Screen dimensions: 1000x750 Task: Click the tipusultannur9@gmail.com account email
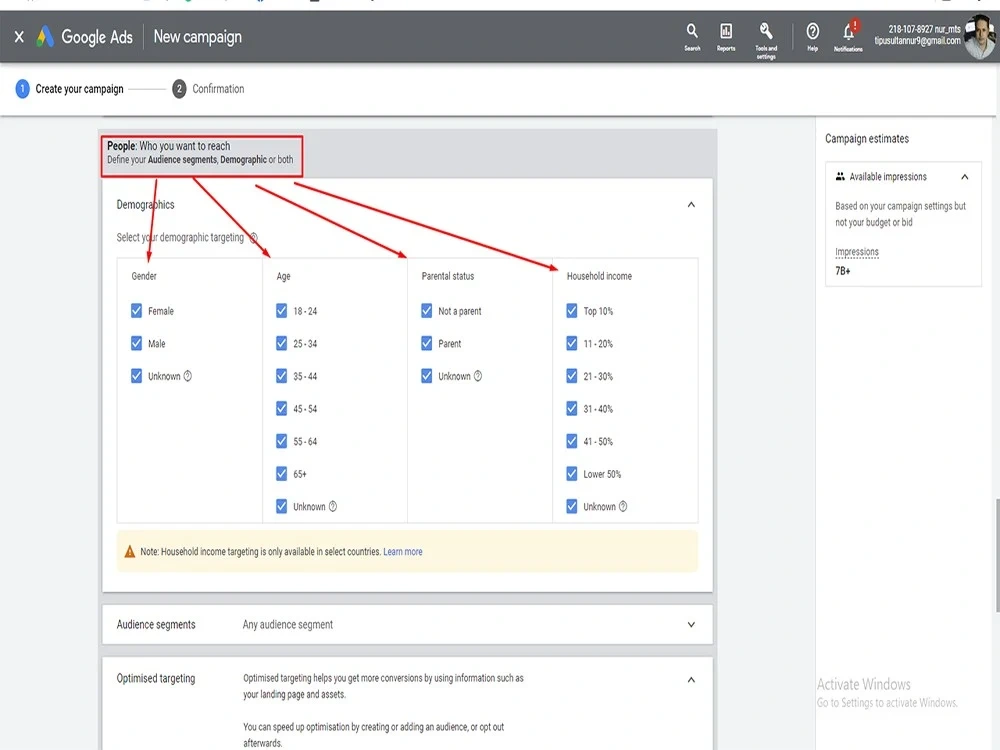point(917,41)
